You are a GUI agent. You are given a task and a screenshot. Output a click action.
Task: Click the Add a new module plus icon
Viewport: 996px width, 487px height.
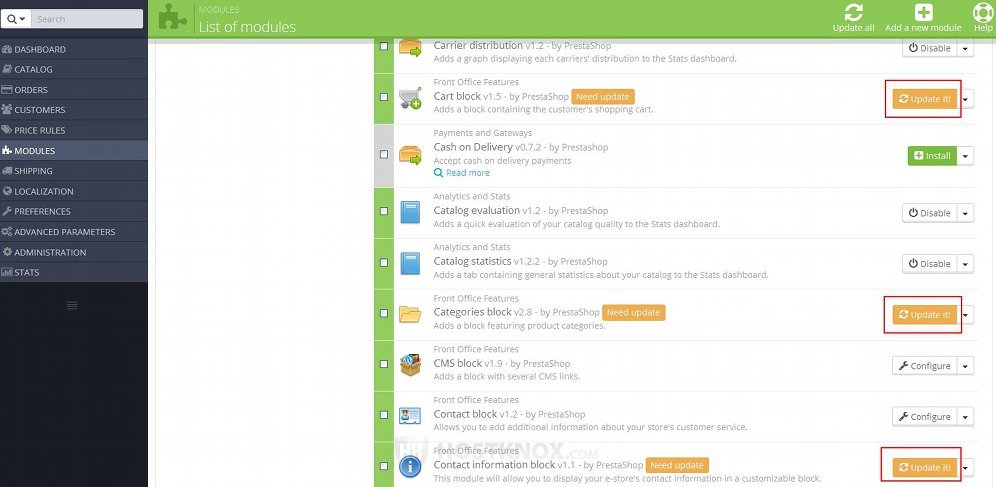(x=923, y=13)
